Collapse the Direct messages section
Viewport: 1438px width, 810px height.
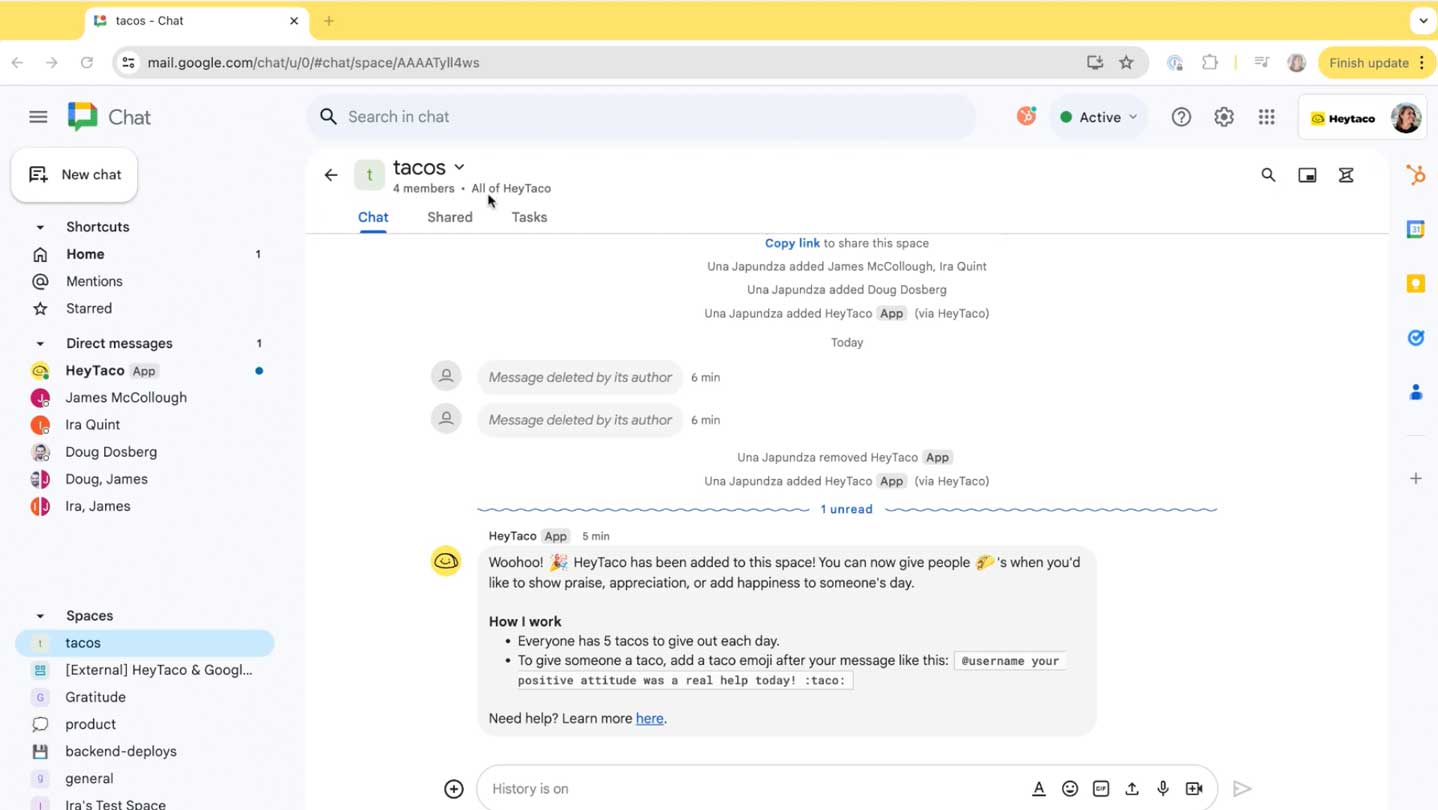tap(40, 343)
